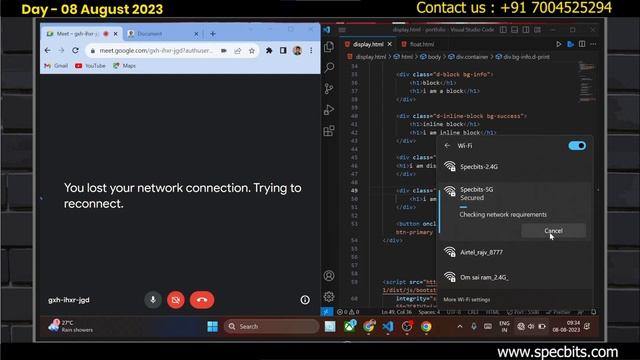Go forward in Chrome

[x=61, y=51]
